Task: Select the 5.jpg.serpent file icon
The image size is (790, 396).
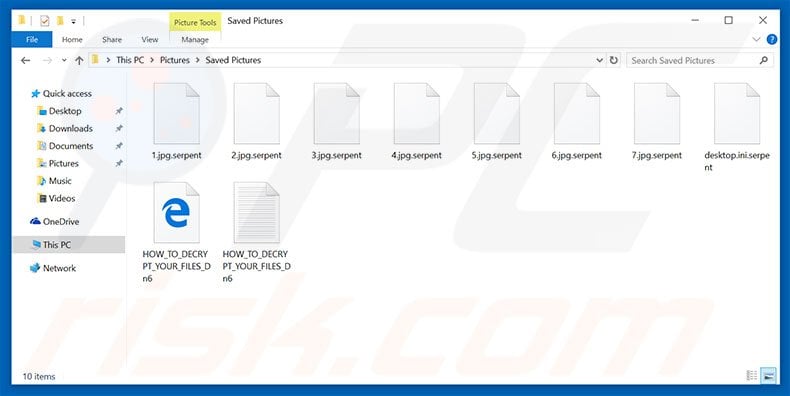Action: (x=497, y=114)
